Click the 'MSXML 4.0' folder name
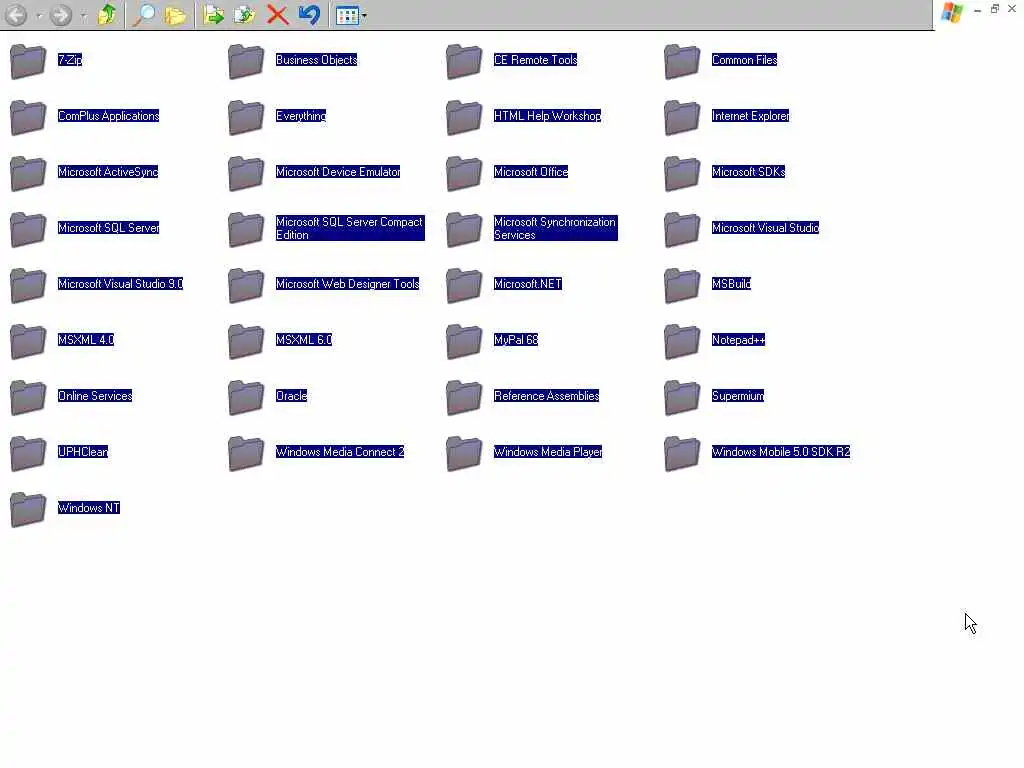This screenshot has height=768, width=1024. [x=86, y=340]
